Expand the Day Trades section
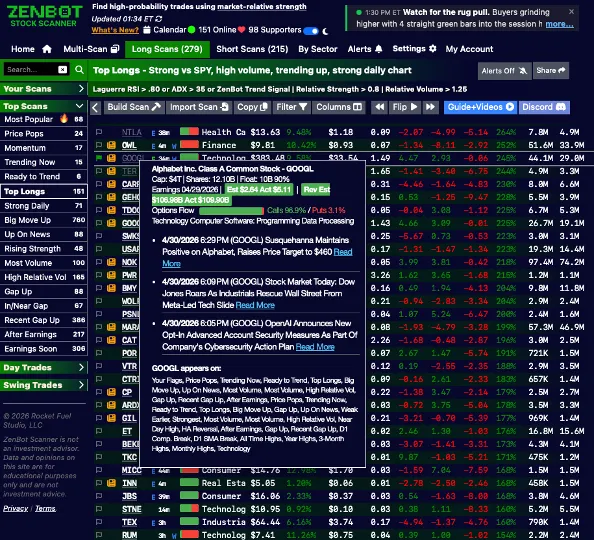This screenshot has width=594, height=540. coord(44,367)
